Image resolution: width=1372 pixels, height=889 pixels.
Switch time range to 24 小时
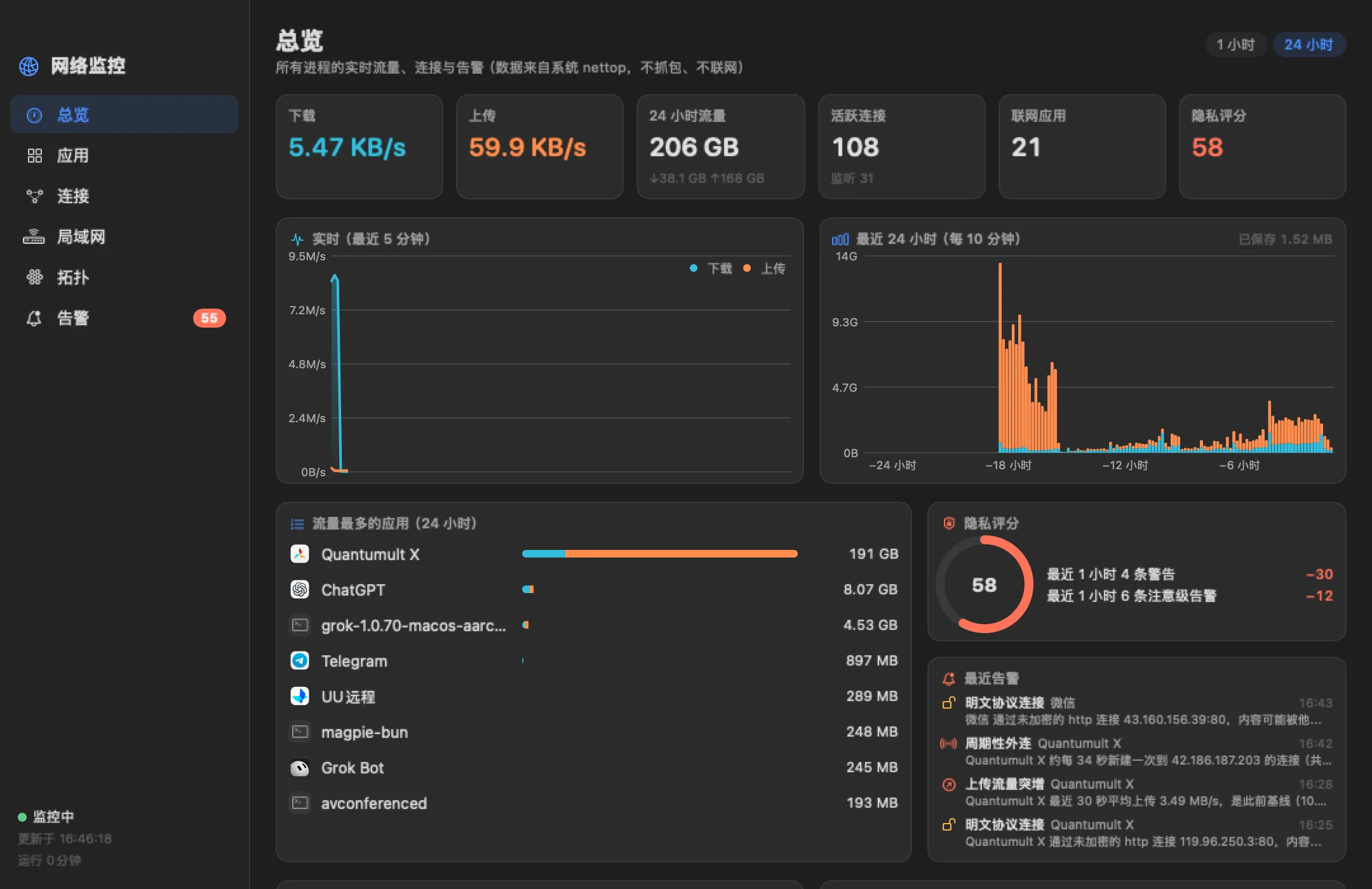point(1308,45)
